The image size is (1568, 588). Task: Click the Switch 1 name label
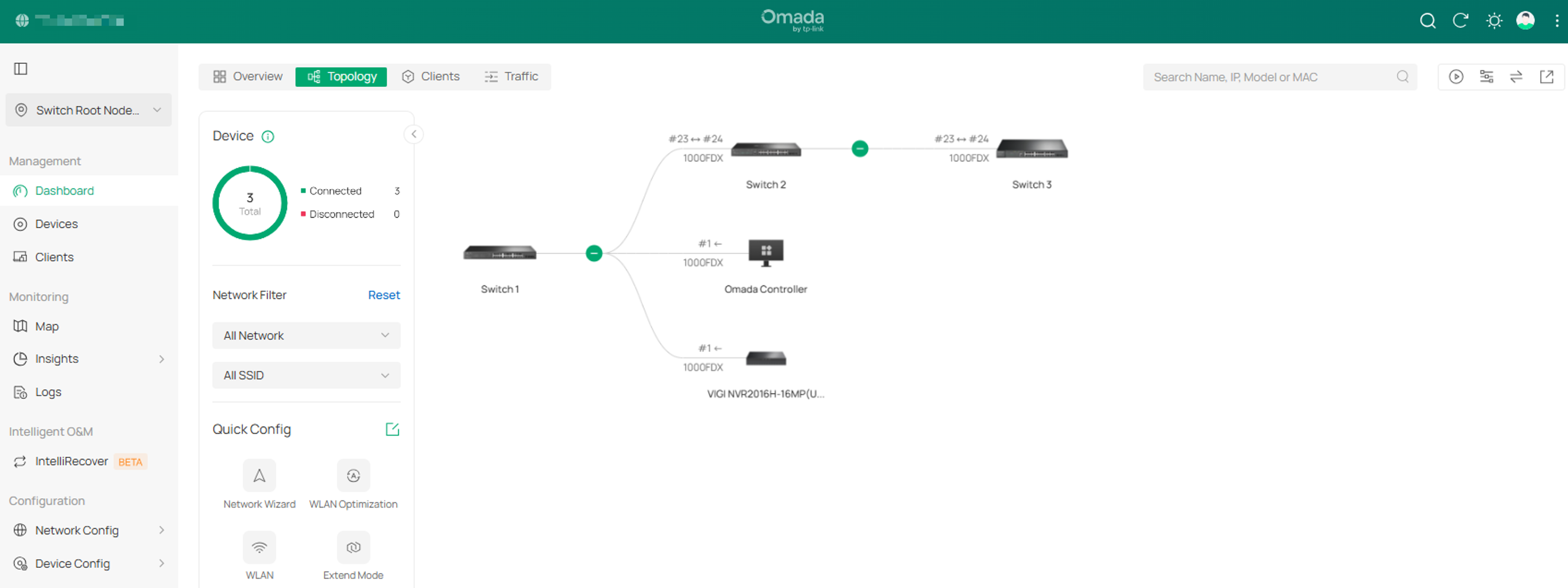[500, 289]
